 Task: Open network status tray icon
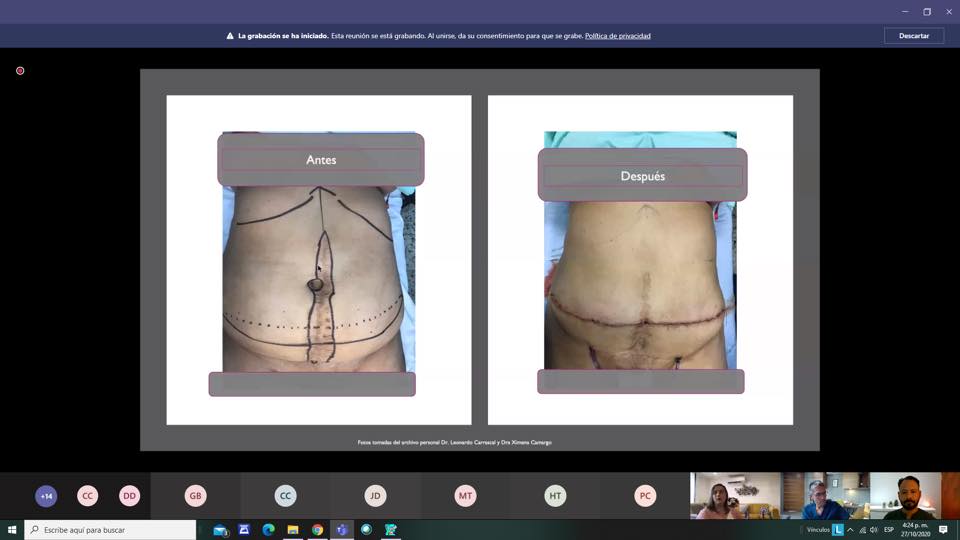863,530
